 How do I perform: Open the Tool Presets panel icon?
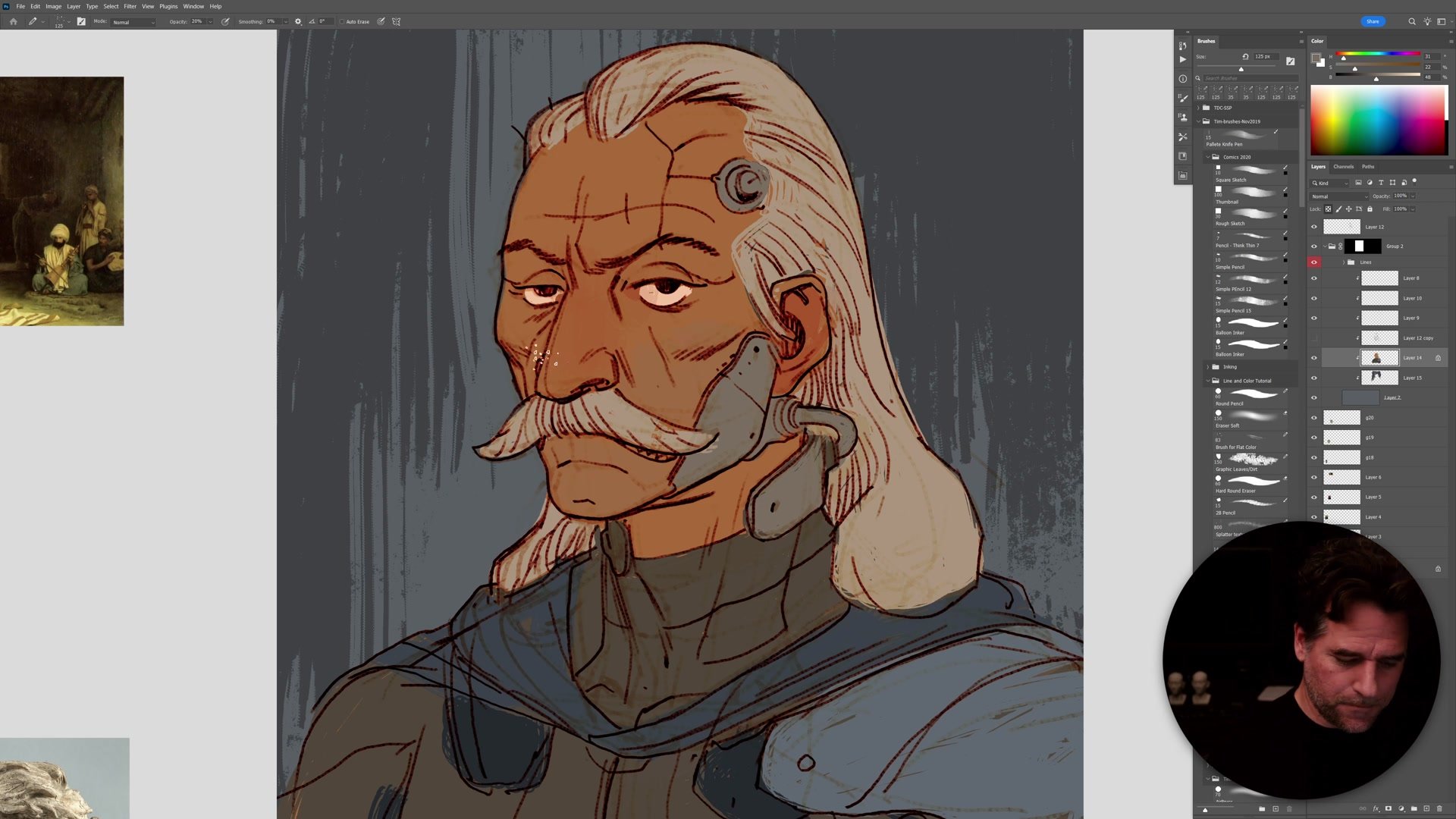coord(1182,136)
